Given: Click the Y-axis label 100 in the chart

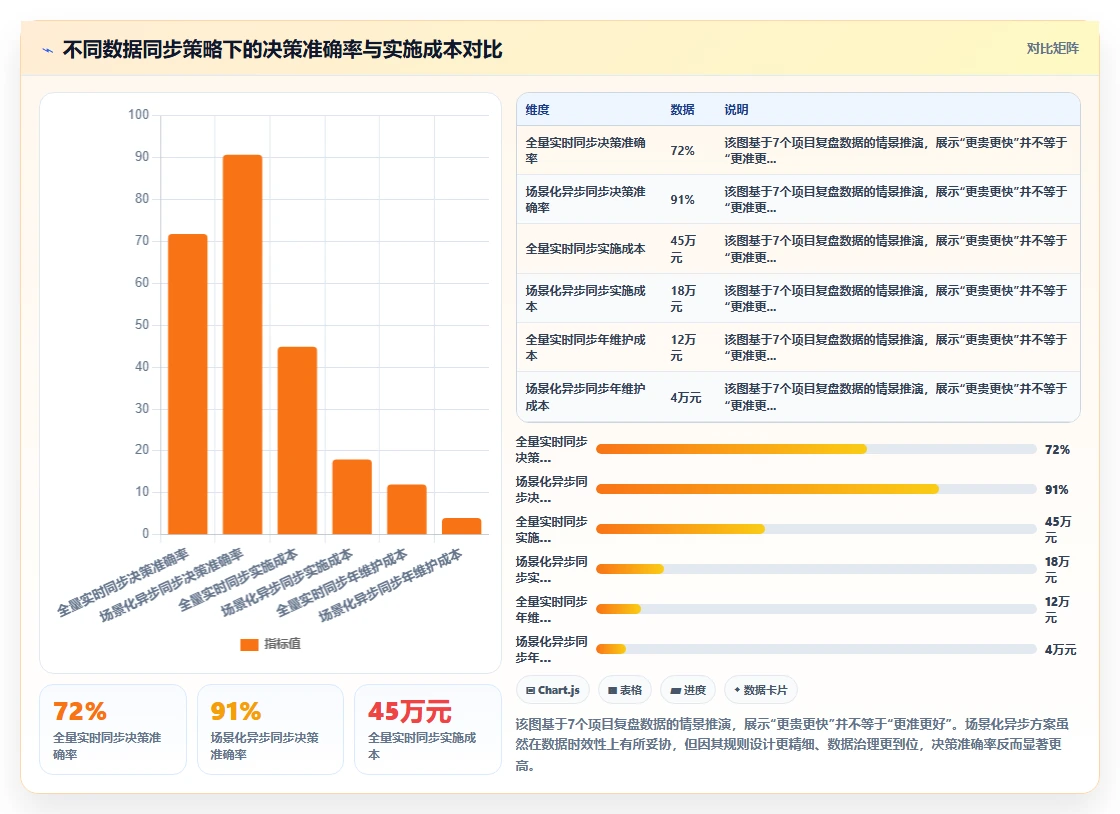Looking at the screenshot, I should coord(139,114).
